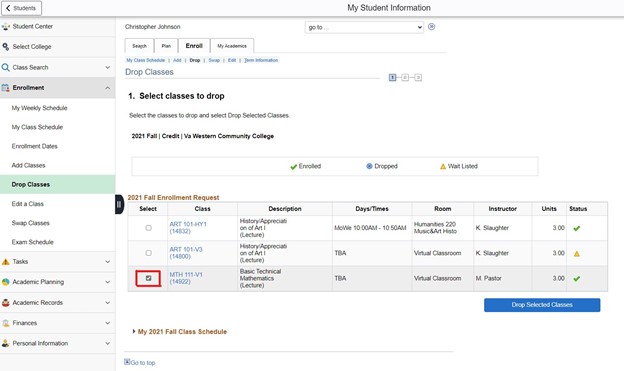Open Enrollment Dates menu item
This screenshot has height=371, width=624.
pos(35,146)
